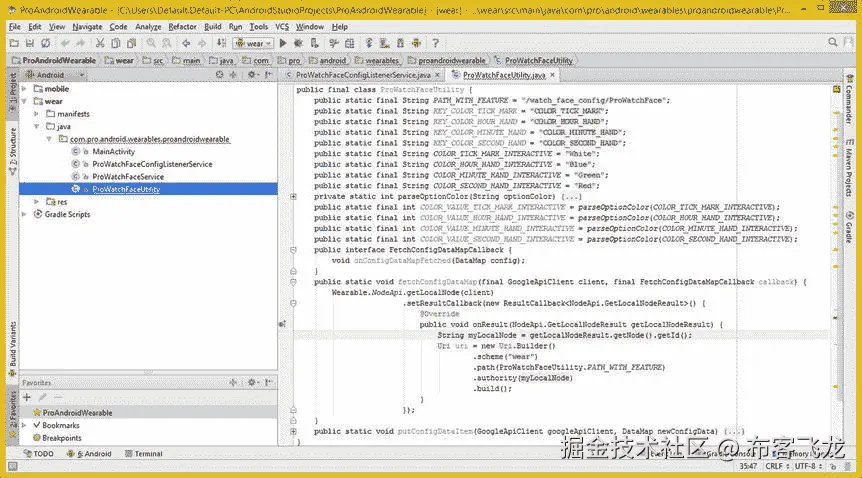This screenshot has height=478, width=862.
Task: Close the ProWatchFaceConfigListenerService.java tab
Action: (x=438, y=75)
